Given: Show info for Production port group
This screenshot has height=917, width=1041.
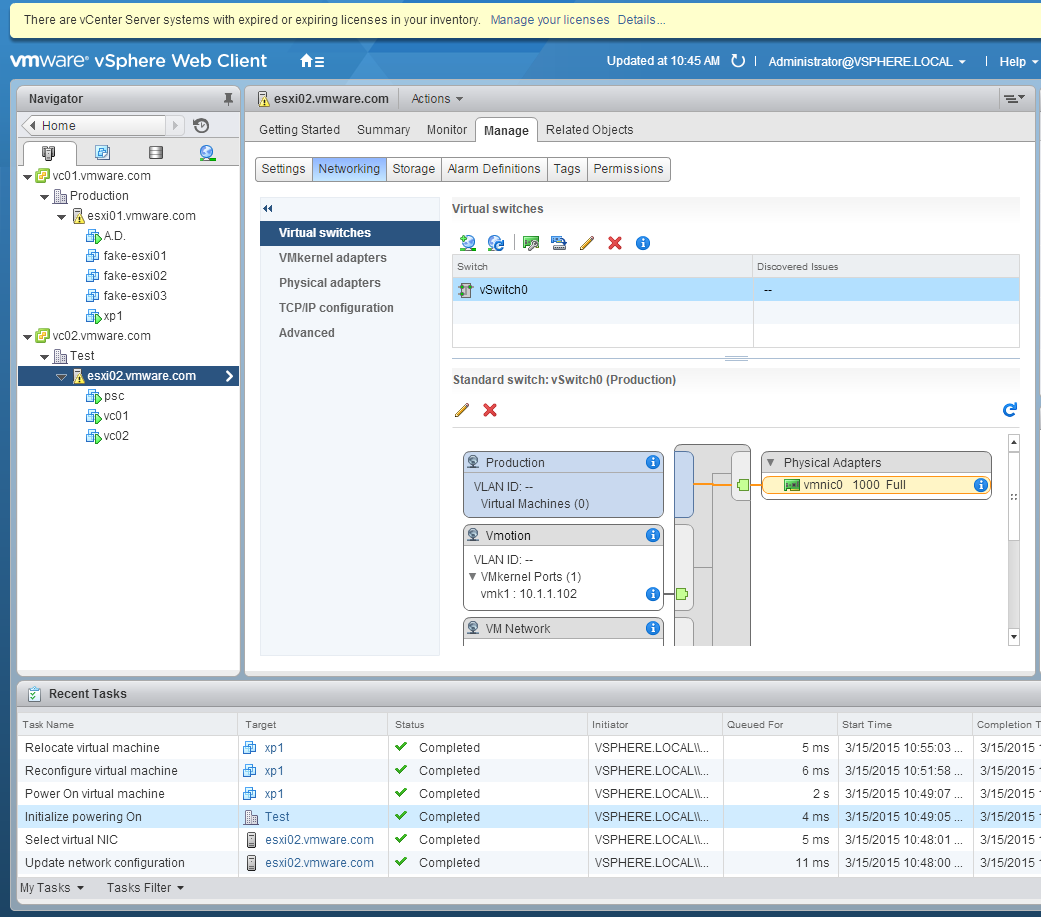Looking at the screenshot, I should tap(653, 462).
